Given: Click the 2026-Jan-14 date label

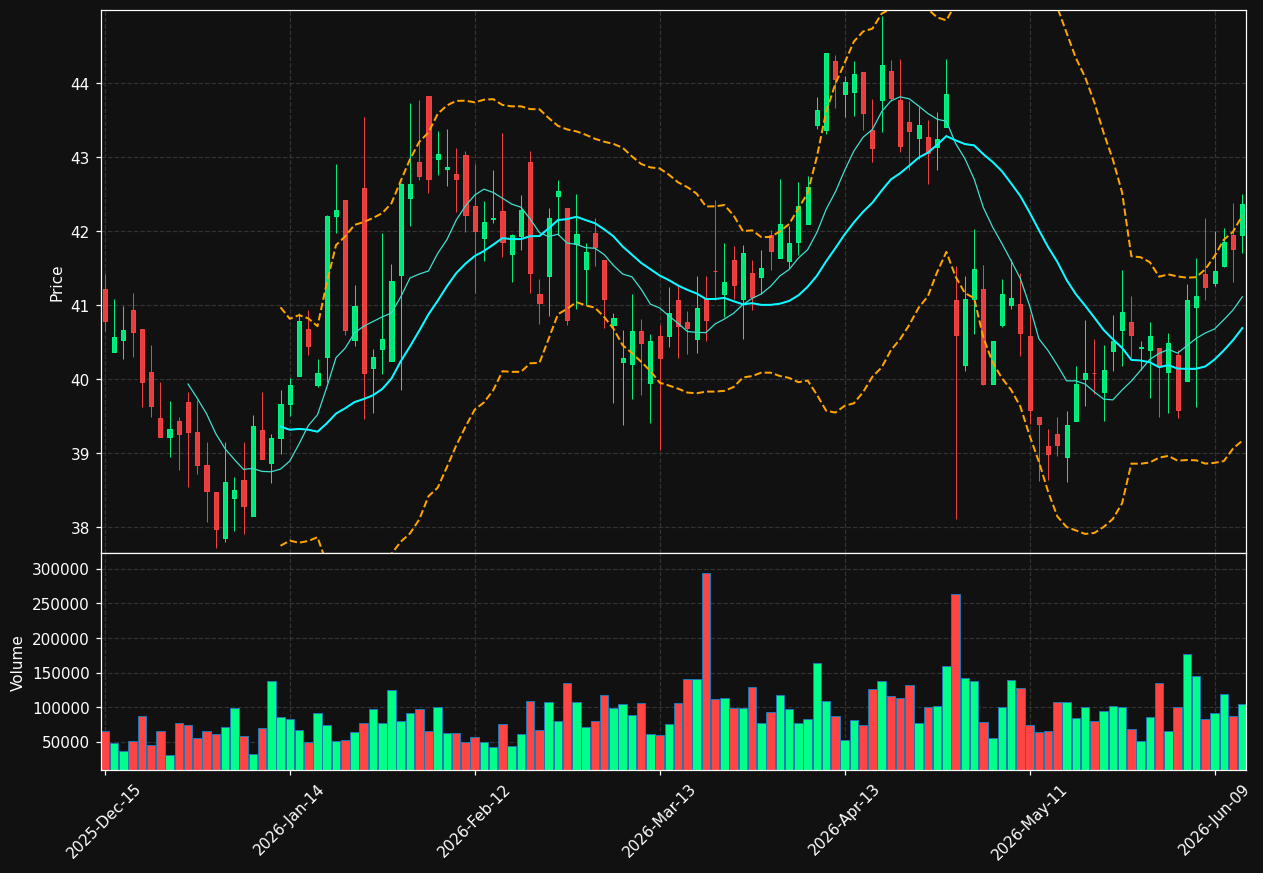Looking at the screenshot, I should (x=289, y=822).
